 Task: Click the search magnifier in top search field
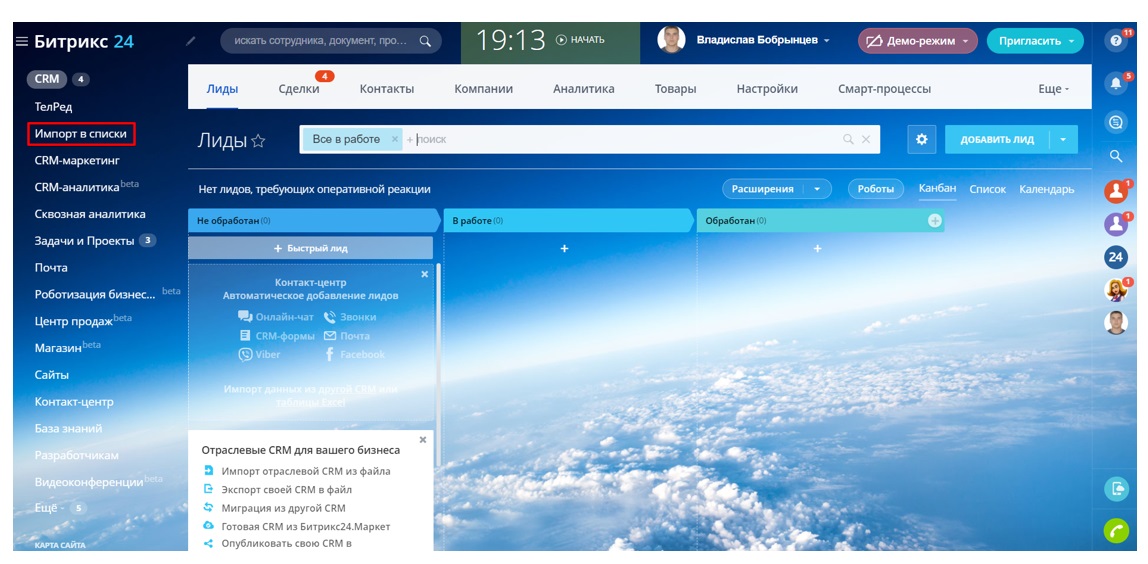tap(425, 41)
